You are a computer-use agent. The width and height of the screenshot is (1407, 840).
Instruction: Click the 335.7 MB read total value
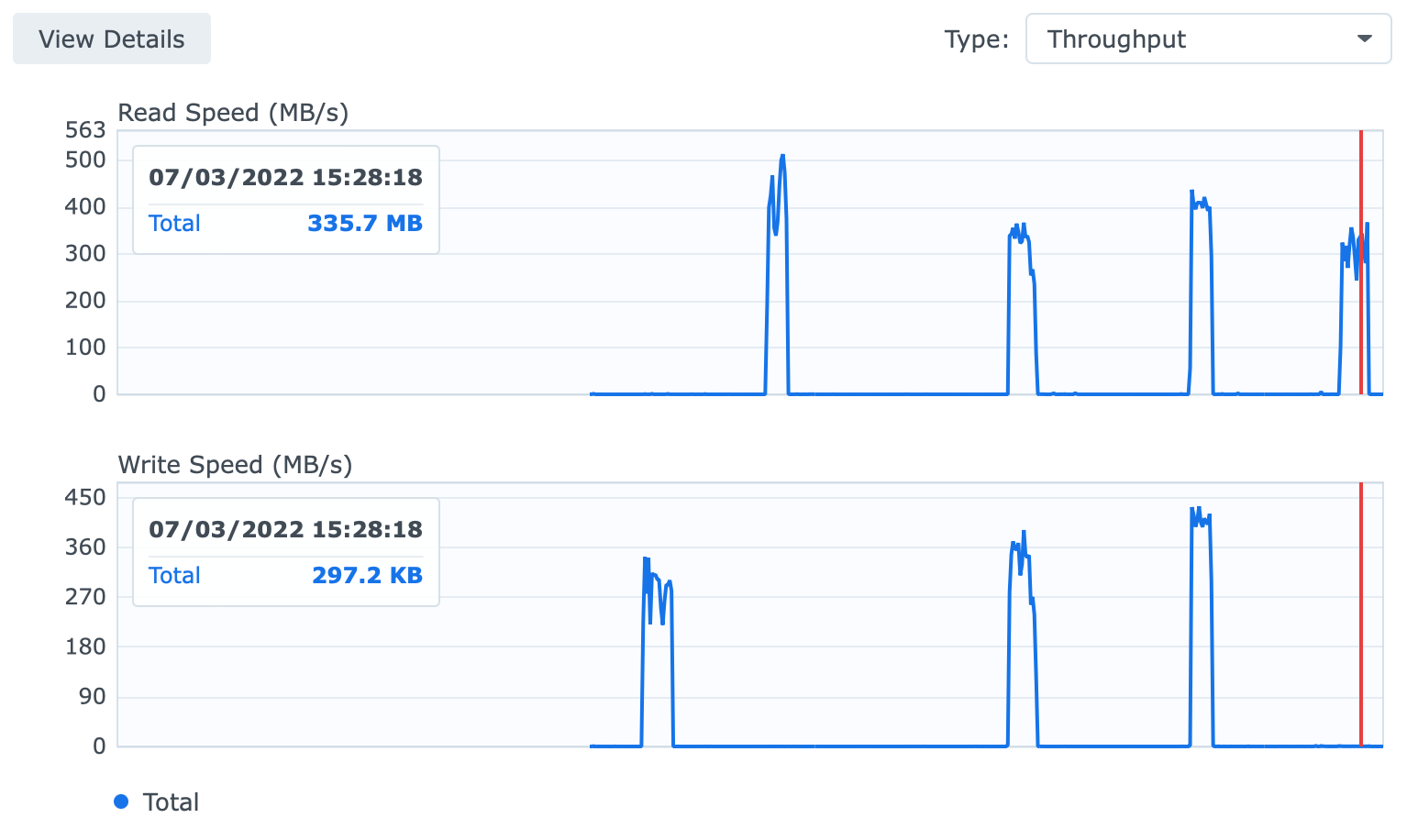pyautogui.click(x=365, y=224)
